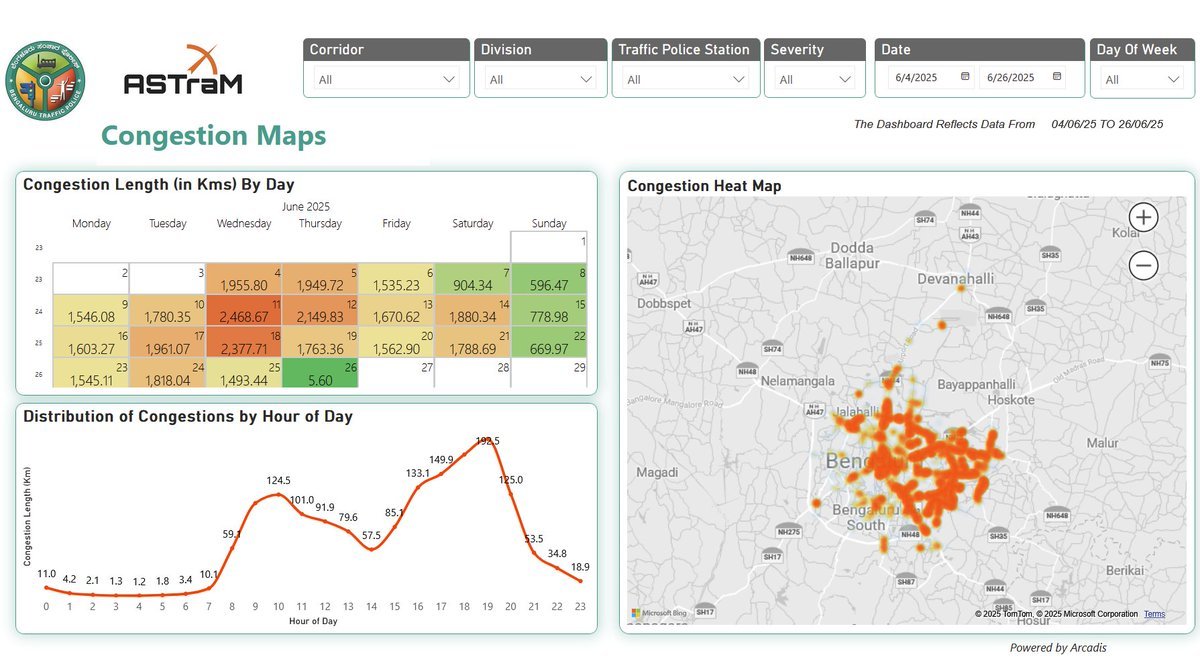Image resolution: width=1200 pixels, height=659 pixels.
Task: Click the ASTraM logo
Action: [183, 72]
